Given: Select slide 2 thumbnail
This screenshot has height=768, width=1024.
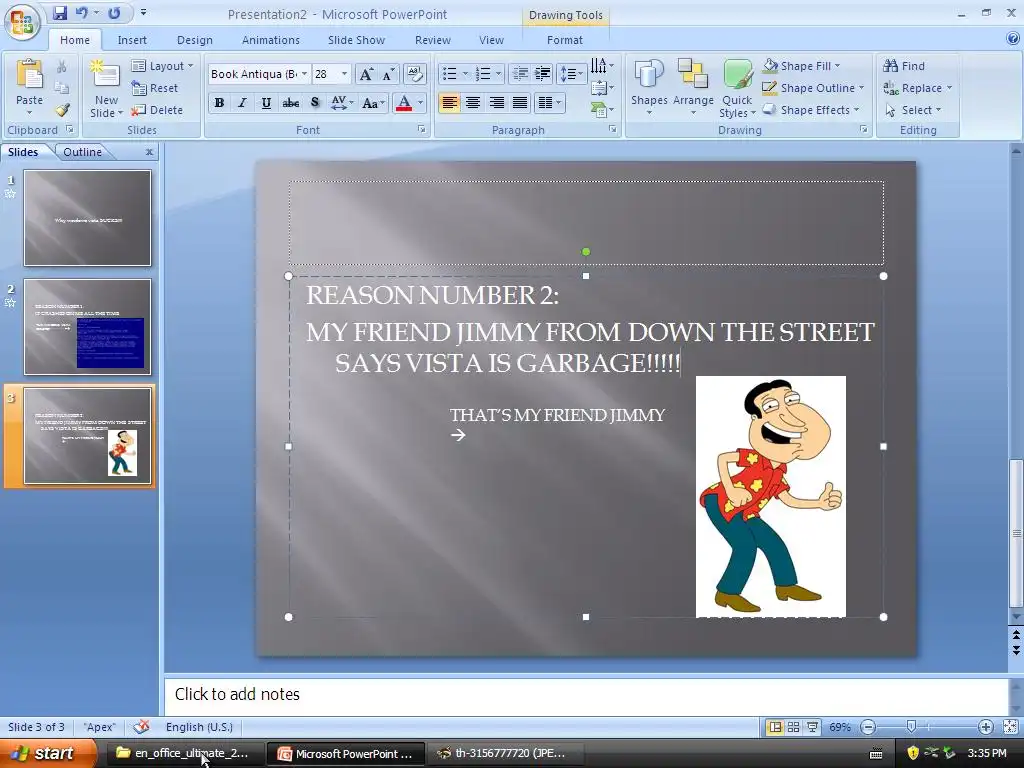Looking at the screenshot, I should click(x=88, y=327).
